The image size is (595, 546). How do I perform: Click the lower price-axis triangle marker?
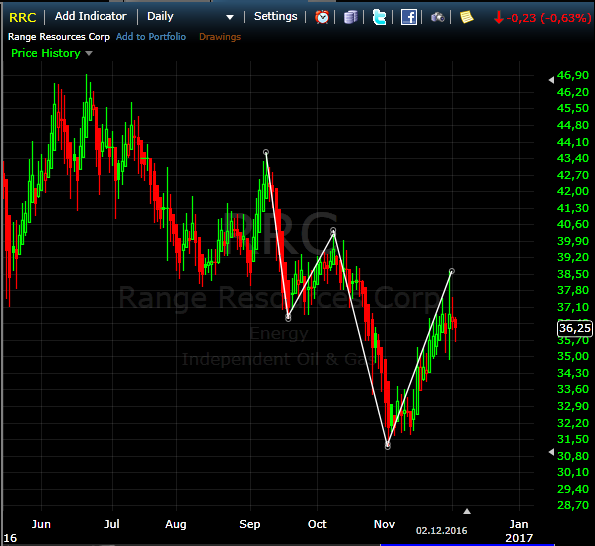pos(551,452)
